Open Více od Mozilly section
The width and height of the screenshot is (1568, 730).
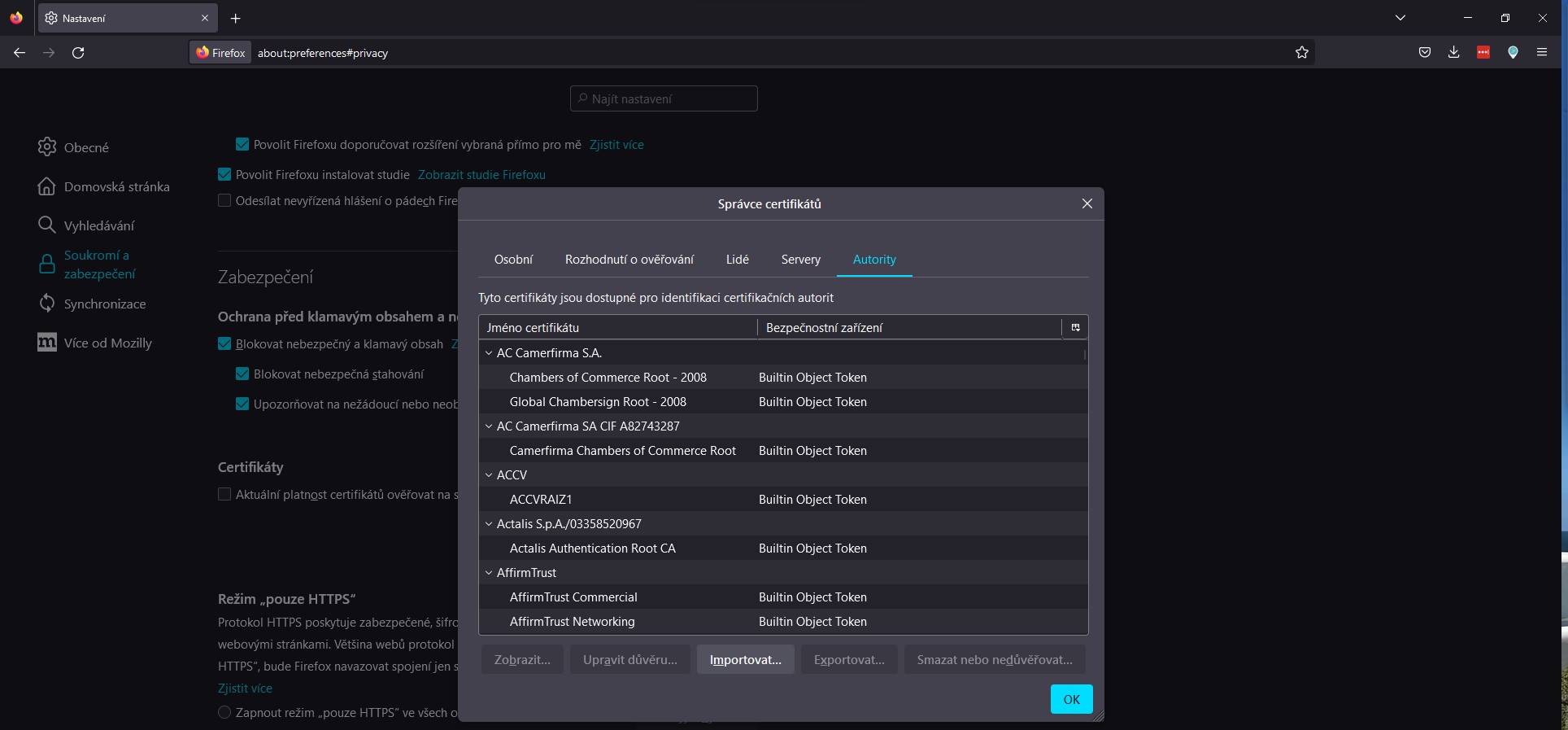tap(95, 343)
